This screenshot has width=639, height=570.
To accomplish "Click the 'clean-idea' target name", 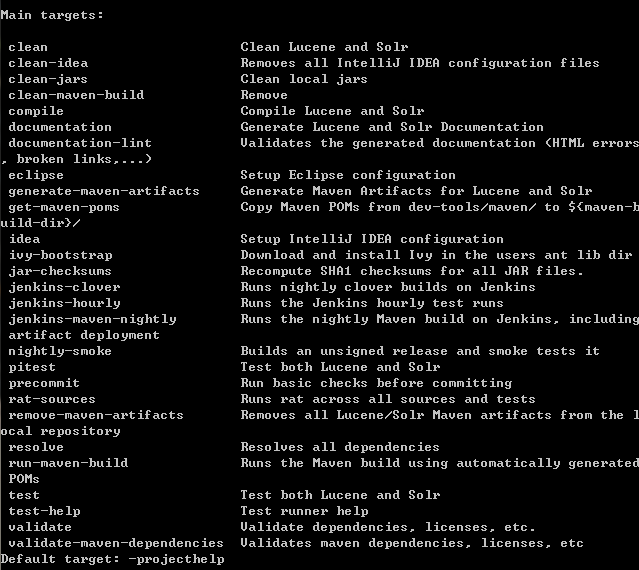I will pos(48,63).
